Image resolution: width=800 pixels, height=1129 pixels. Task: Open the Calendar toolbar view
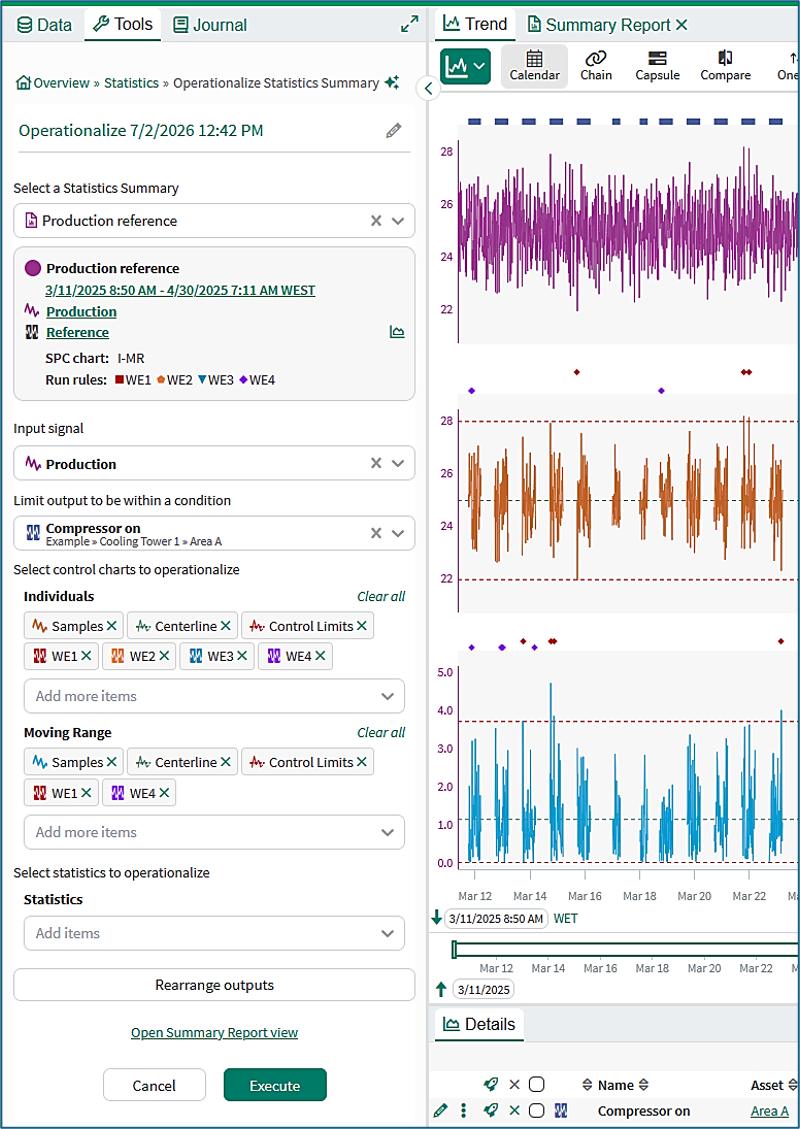[x=534, y=66]
